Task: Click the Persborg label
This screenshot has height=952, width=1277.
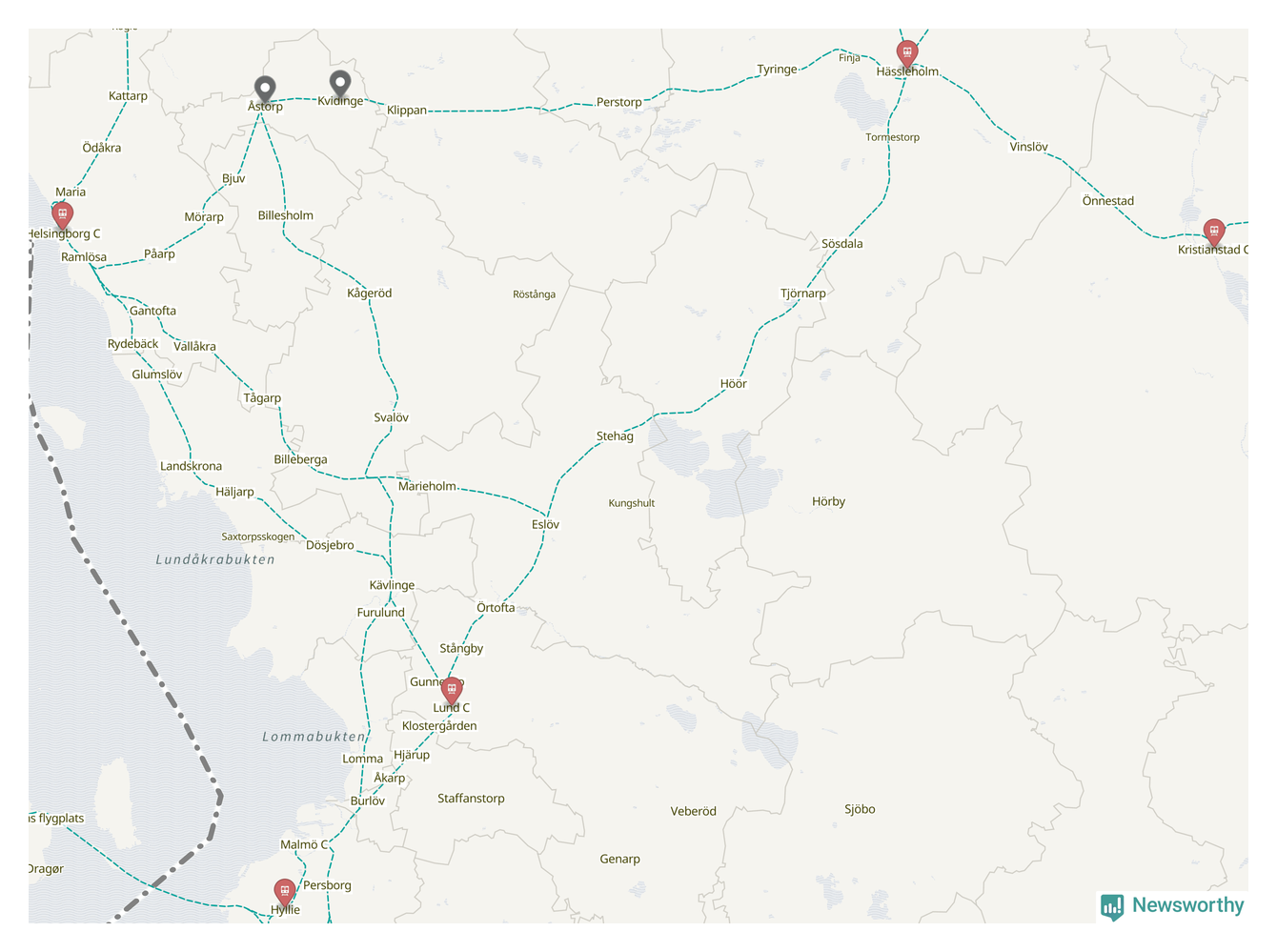Action: tap(327, 885)
